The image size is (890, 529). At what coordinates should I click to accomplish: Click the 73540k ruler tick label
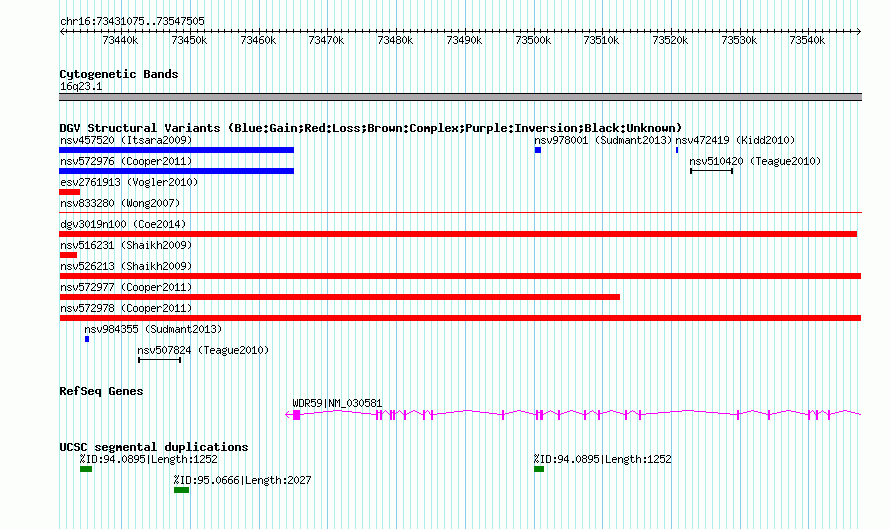click(807, 40)
